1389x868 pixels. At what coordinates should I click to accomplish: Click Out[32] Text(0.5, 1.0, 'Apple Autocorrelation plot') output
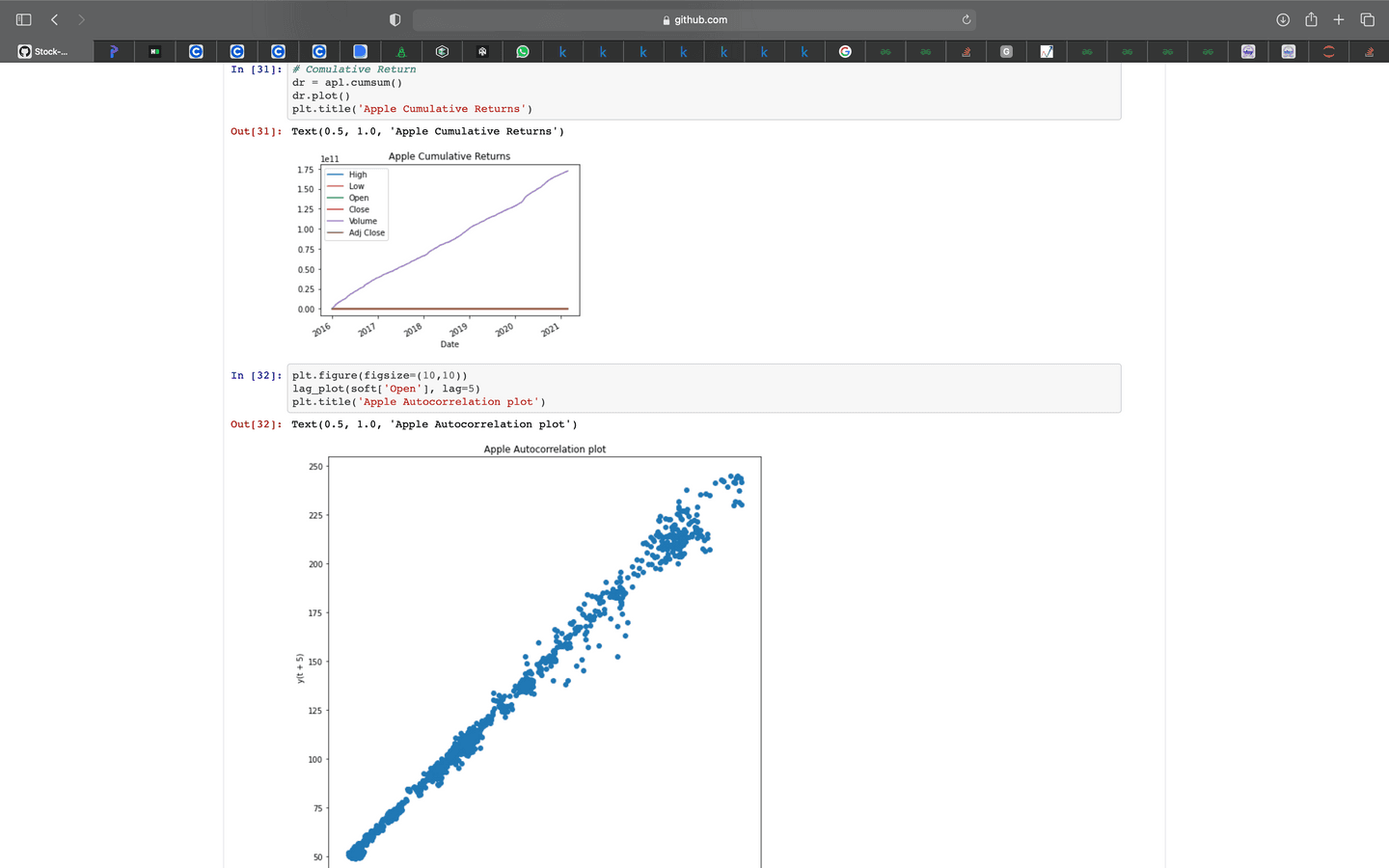point(434,424)
